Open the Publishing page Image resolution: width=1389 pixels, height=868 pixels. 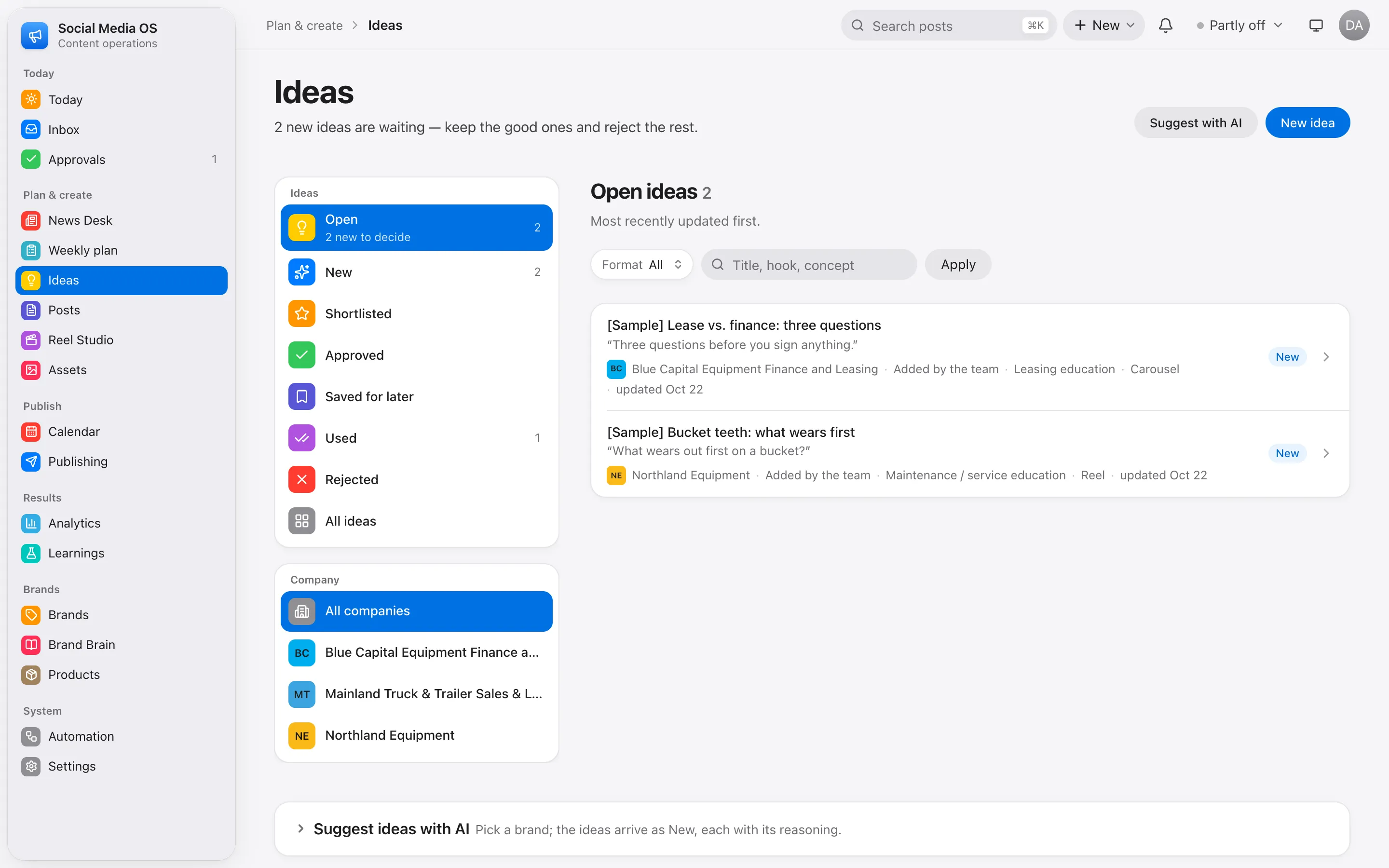(x=121, y=461)
